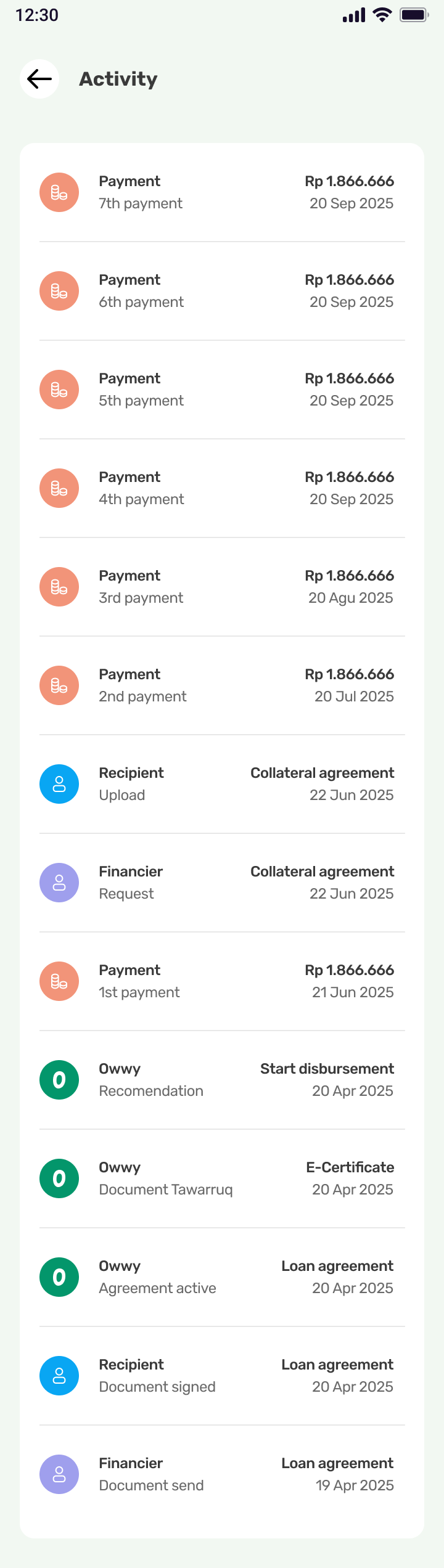This screenshot has height=1568, width=444.
Task: Click the battery icon in status bar
Action: (x=414, y=15)
